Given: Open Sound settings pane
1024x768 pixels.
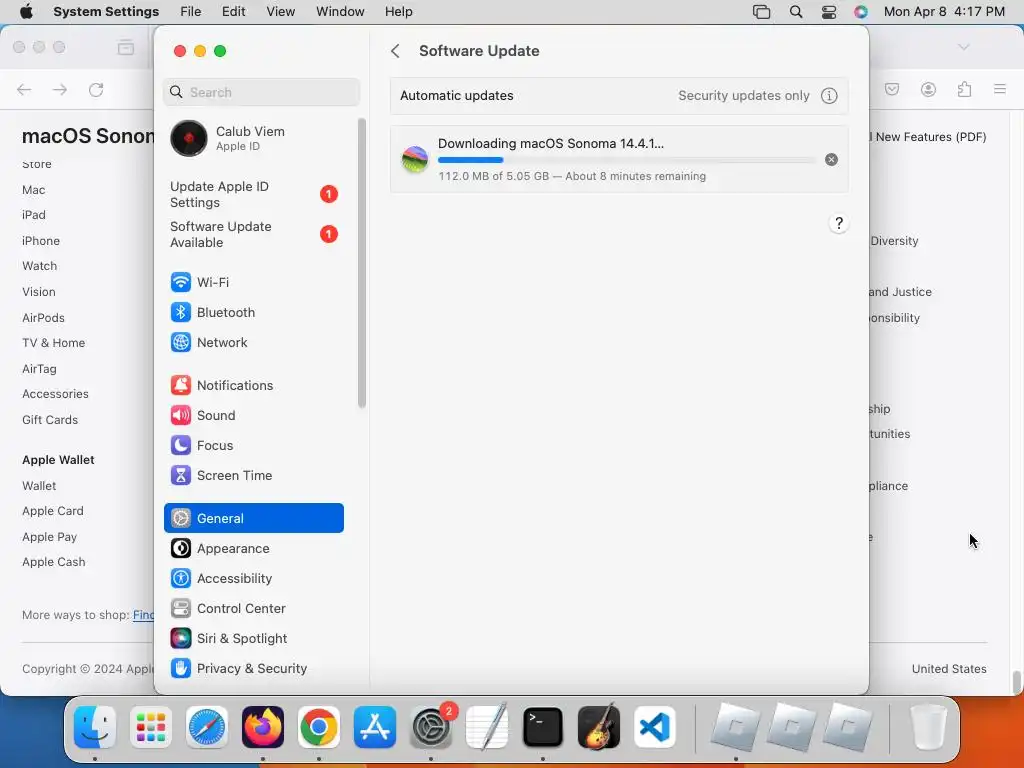Looking at the screenshot, I should point(253,415).
